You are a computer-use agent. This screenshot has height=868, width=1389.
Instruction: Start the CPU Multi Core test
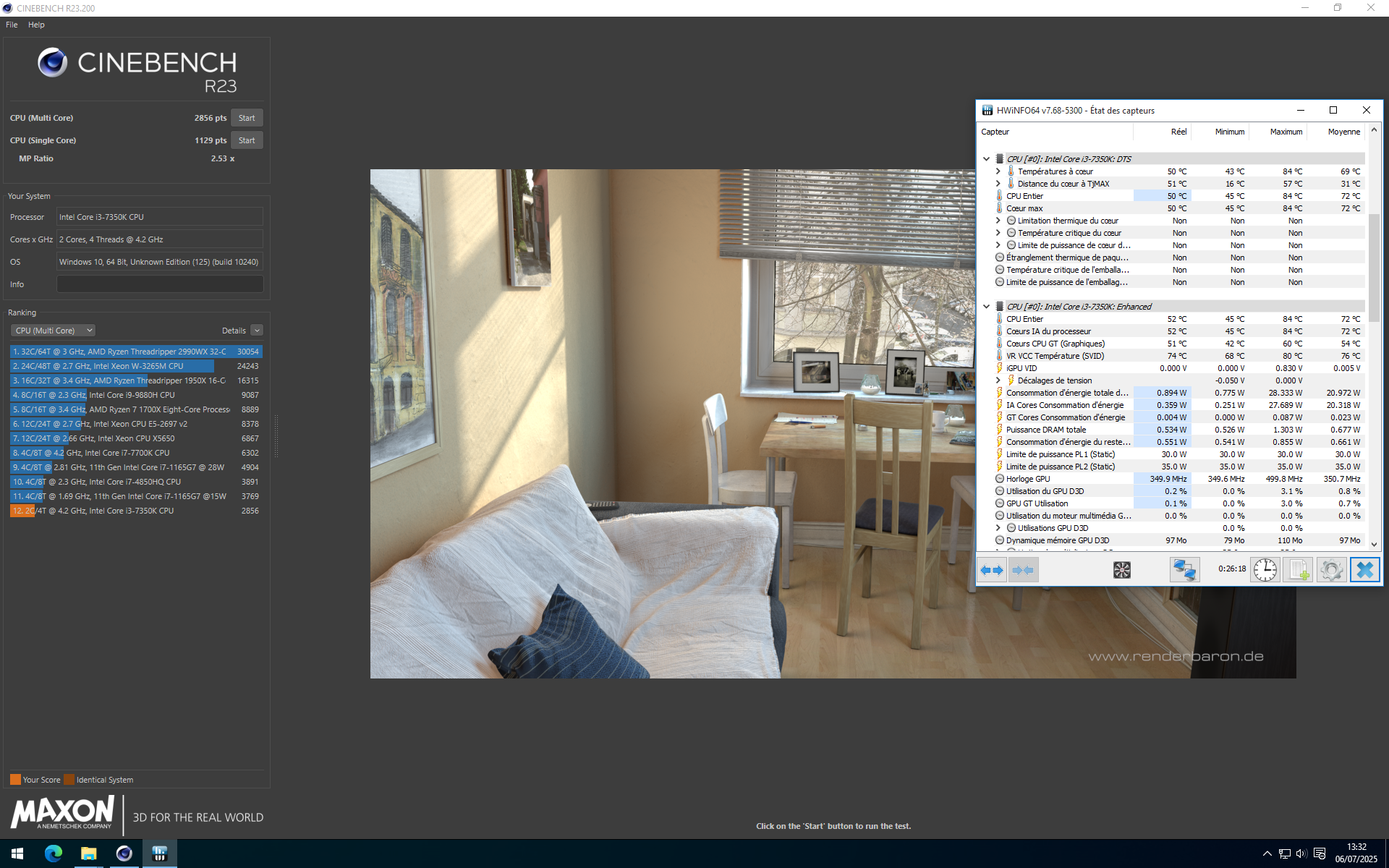[247, 118]
